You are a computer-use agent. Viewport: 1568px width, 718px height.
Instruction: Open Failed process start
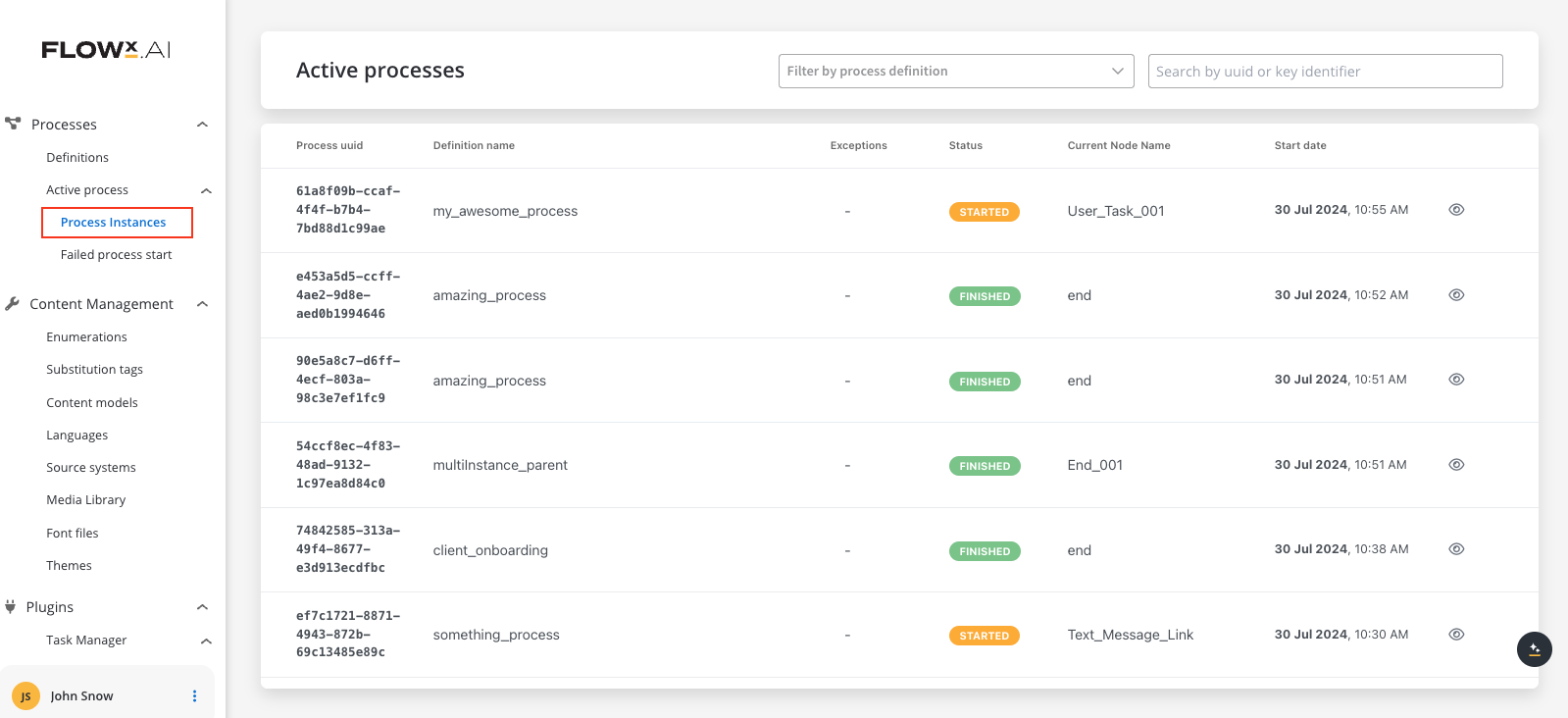116,255
